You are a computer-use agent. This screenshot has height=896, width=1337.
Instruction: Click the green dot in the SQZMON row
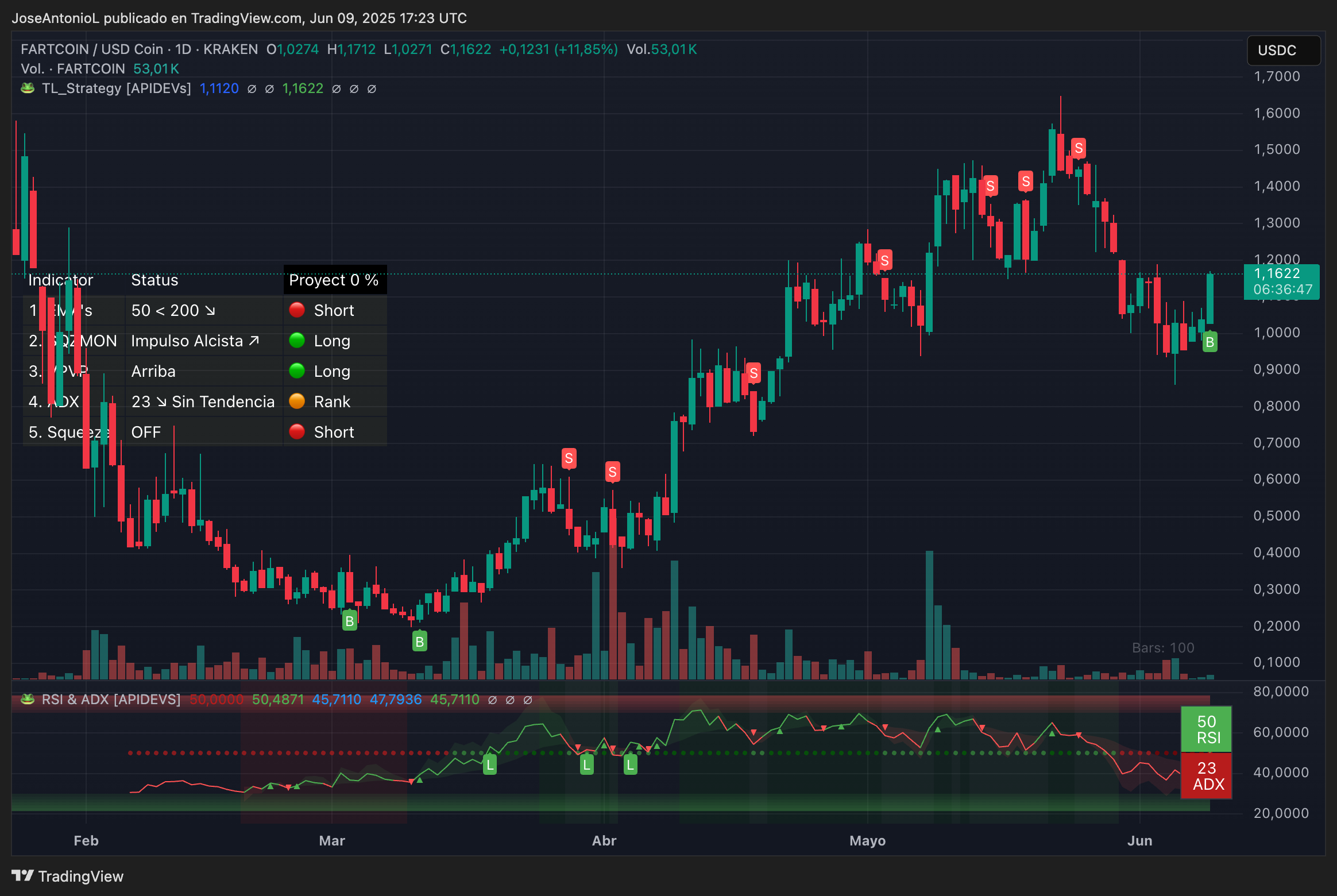pyautogui.click(x=297, y=341)
